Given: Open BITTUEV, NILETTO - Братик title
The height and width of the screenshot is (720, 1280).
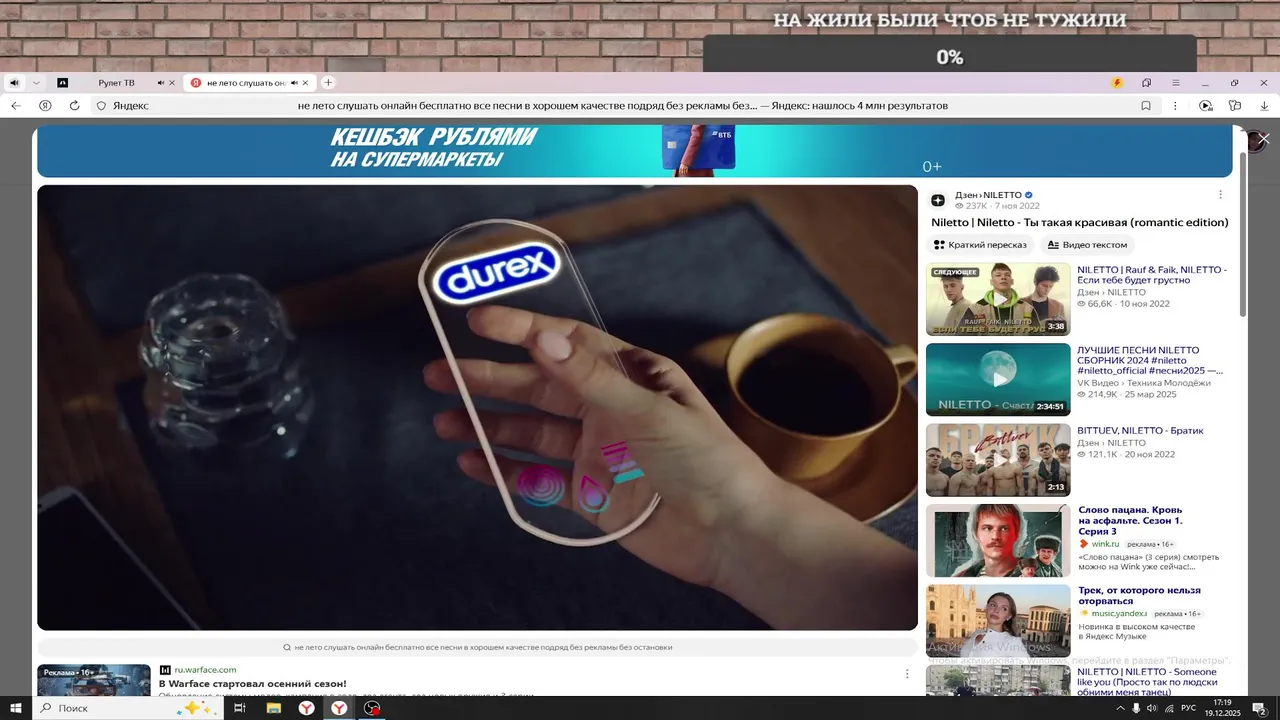Looking at the screenshot, I should point(1140,431).
